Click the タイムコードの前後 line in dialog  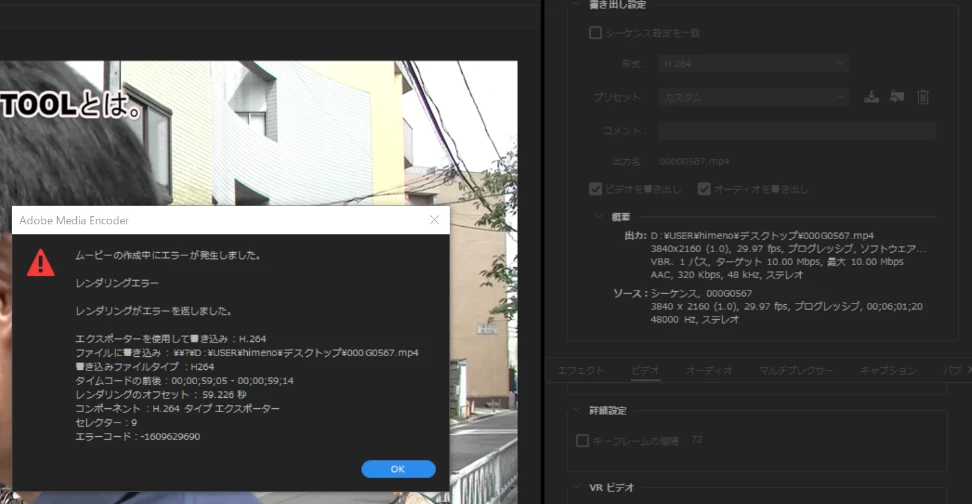click(185, 381)
